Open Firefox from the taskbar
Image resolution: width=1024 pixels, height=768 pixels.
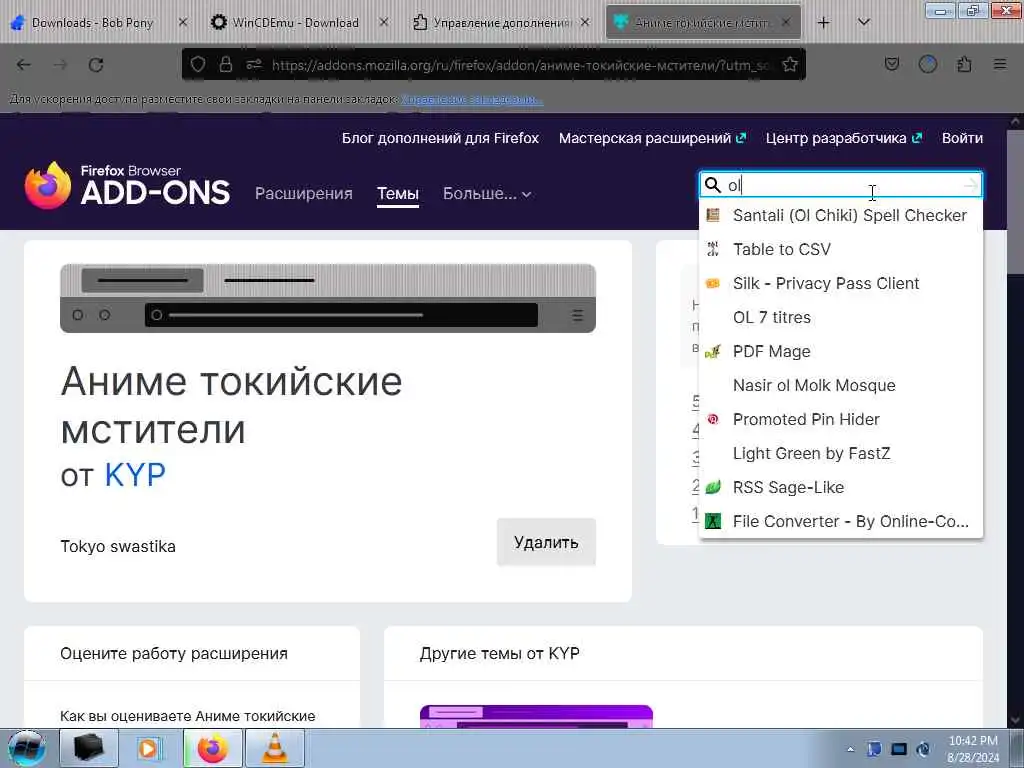213,748
